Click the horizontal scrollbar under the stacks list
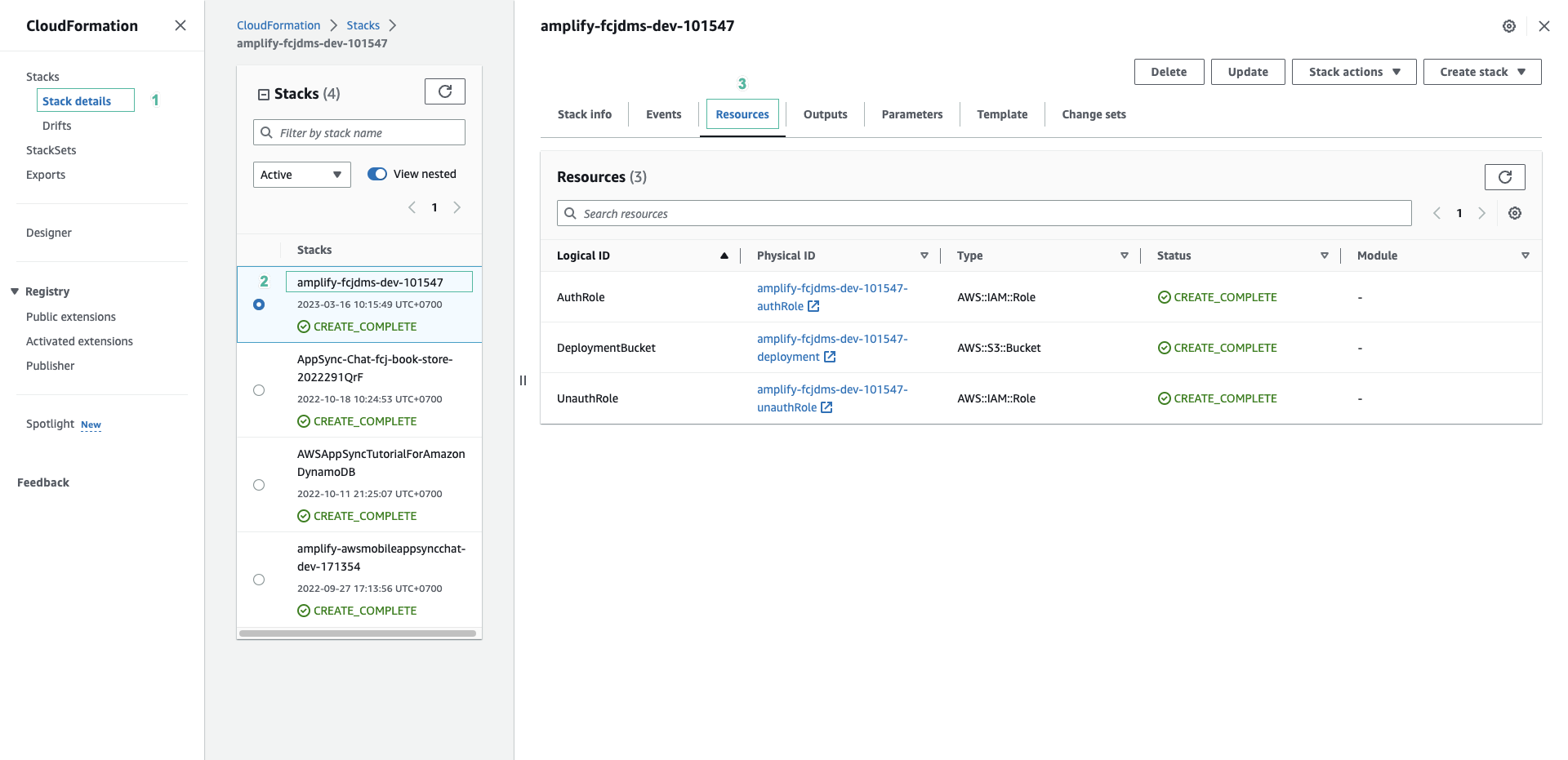This screenshot has height=760, width=1568. 358,633
